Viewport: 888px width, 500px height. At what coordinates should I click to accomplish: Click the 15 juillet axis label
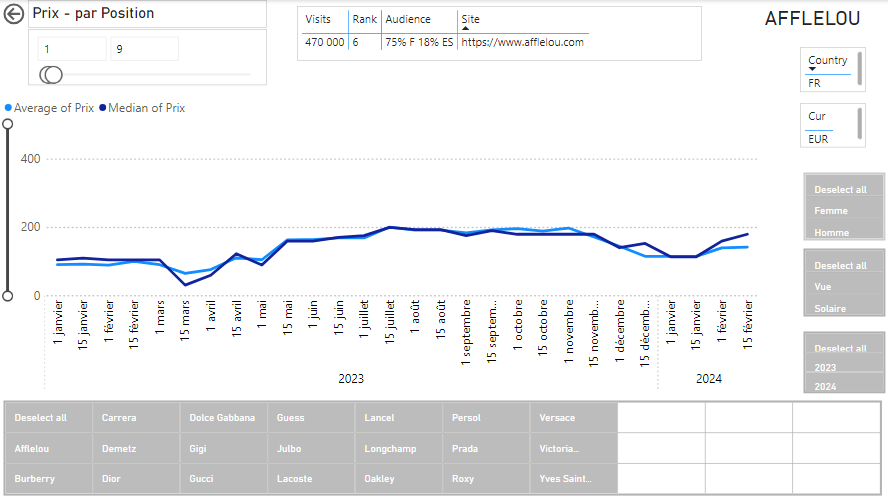pyautogui.click(x=390, y=322)
